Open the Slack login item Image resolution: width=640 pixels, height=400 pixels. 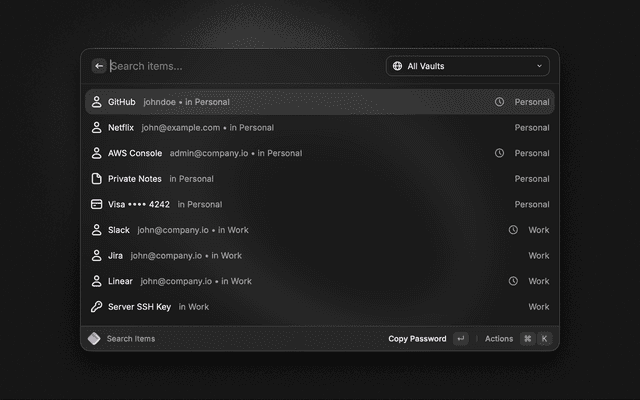(x=119, y=230)
